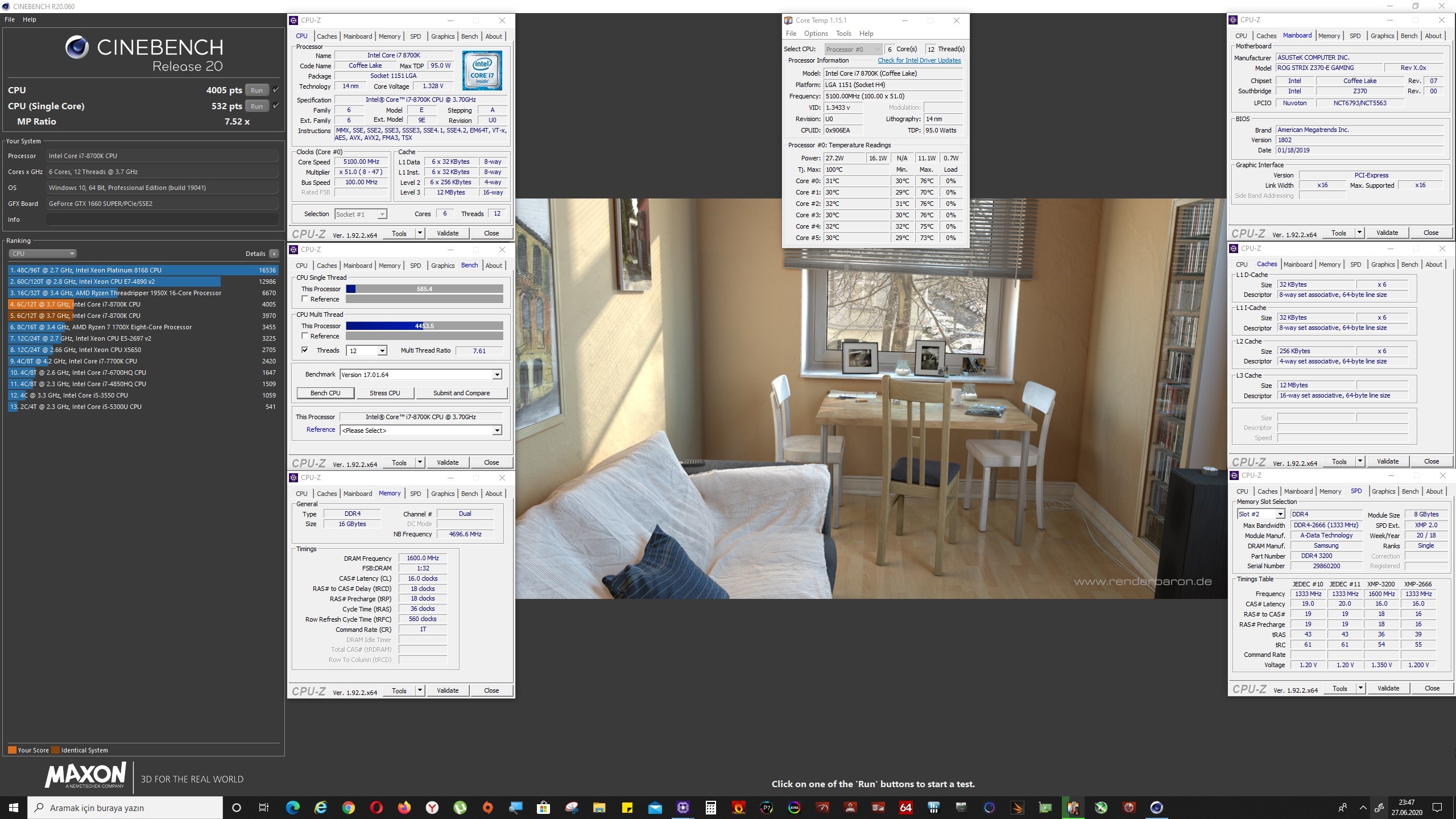Image resolution: width=1456 pixels, height=819 pixels.
Task: Show hidden system tray icons
Action: tap(1363, 807)
